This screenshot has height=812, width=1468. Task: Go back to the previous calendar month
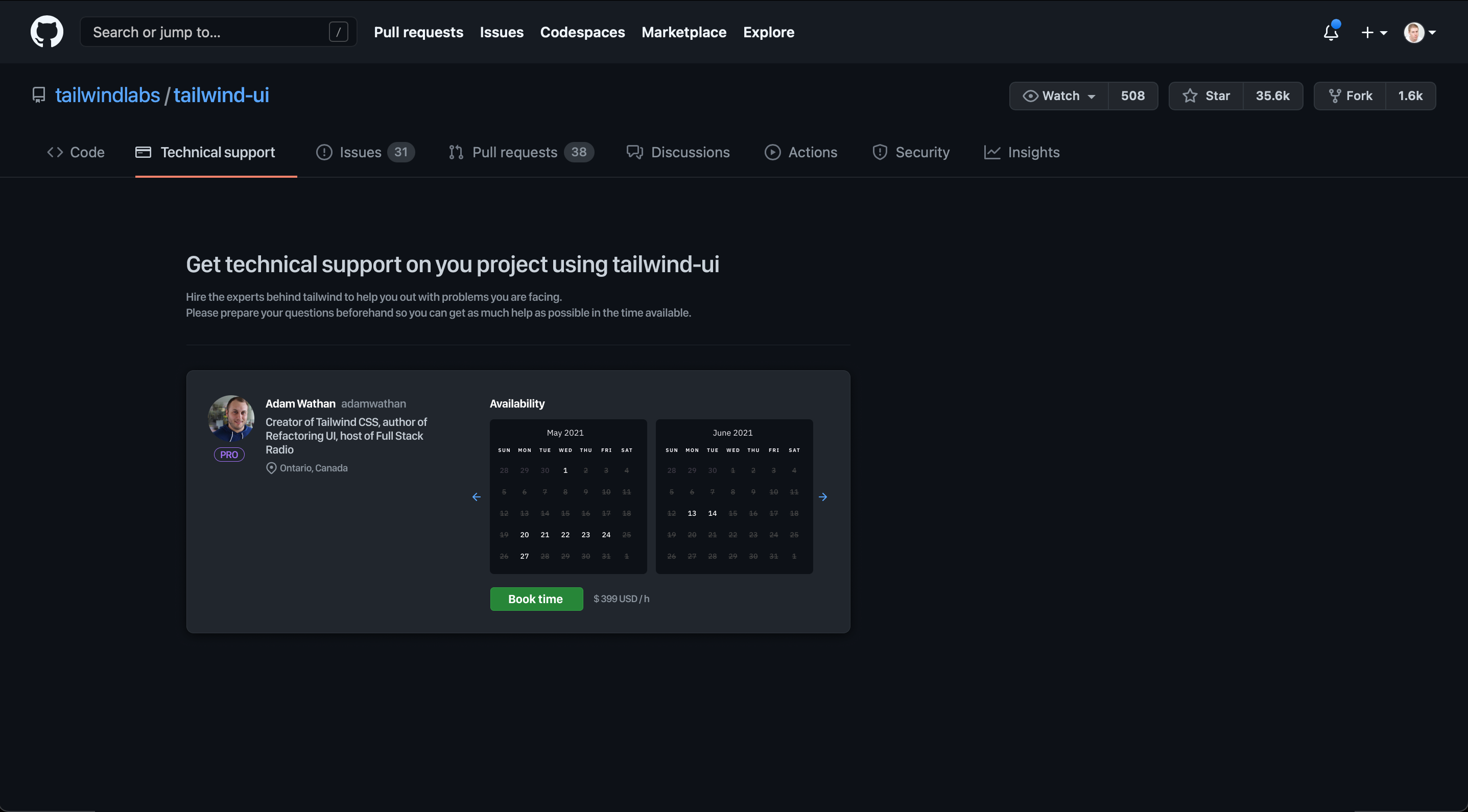point(477,496)
